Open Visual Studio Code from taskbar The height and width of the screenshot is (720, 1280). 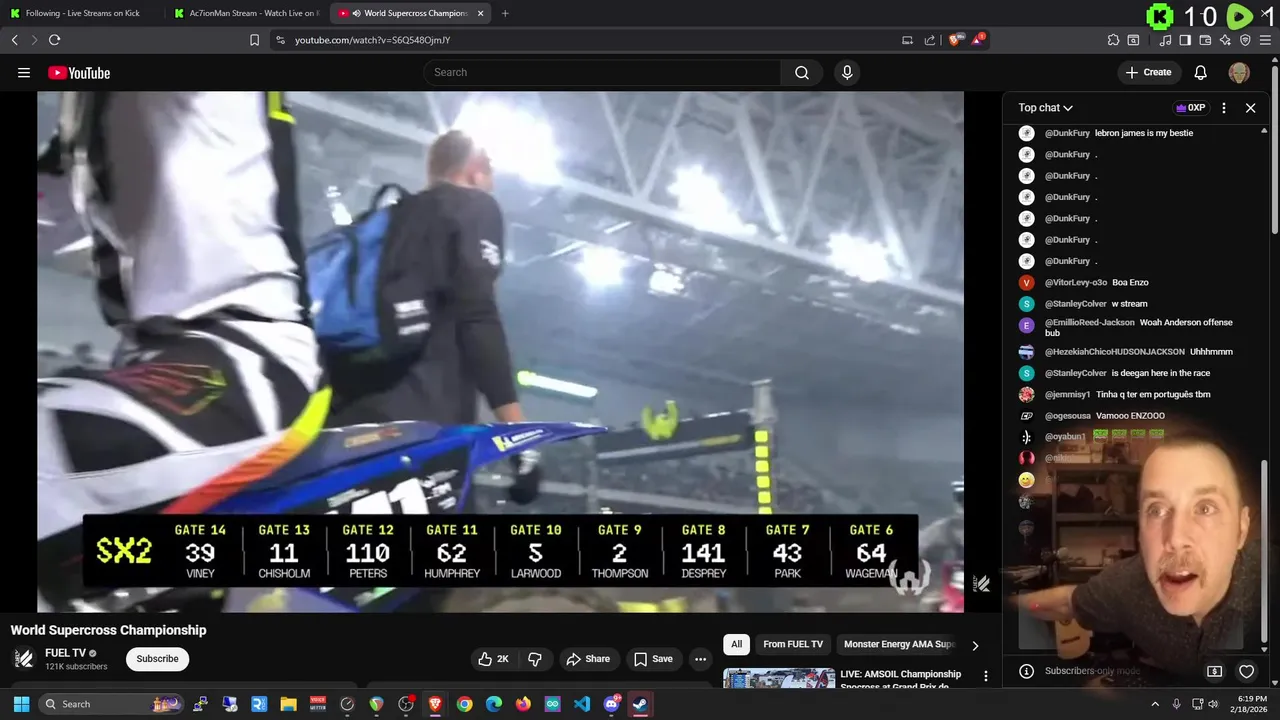pos(582,704)
